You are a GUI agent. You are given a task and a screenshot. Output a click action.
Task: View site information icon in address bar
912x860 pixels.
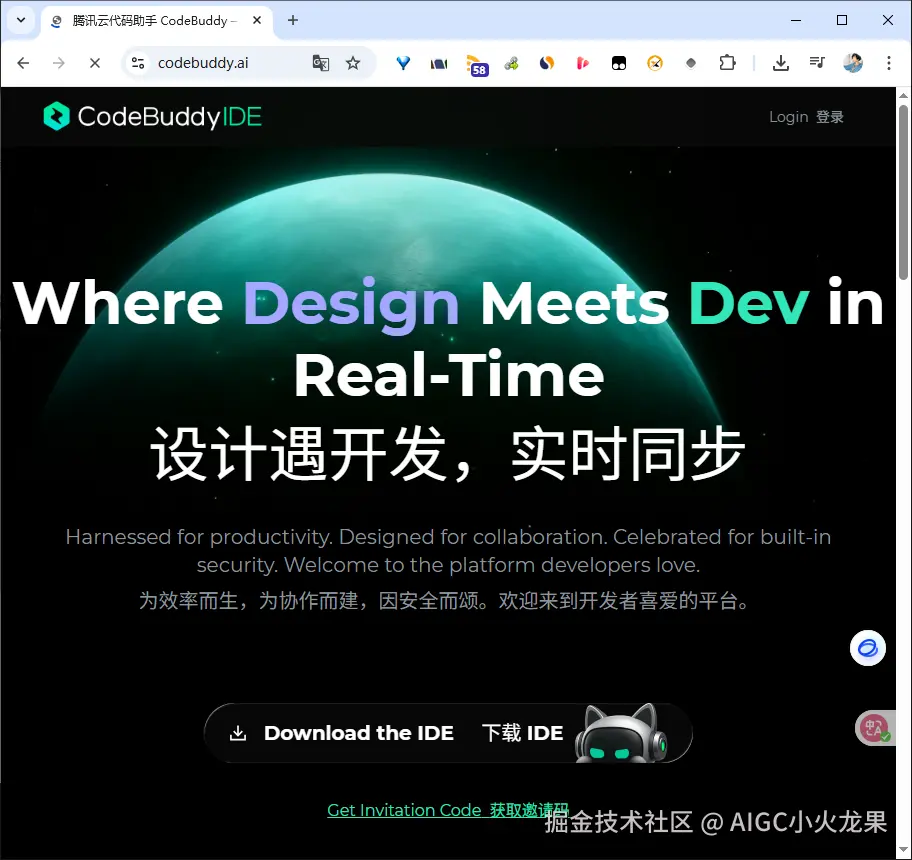coord(138,63)
